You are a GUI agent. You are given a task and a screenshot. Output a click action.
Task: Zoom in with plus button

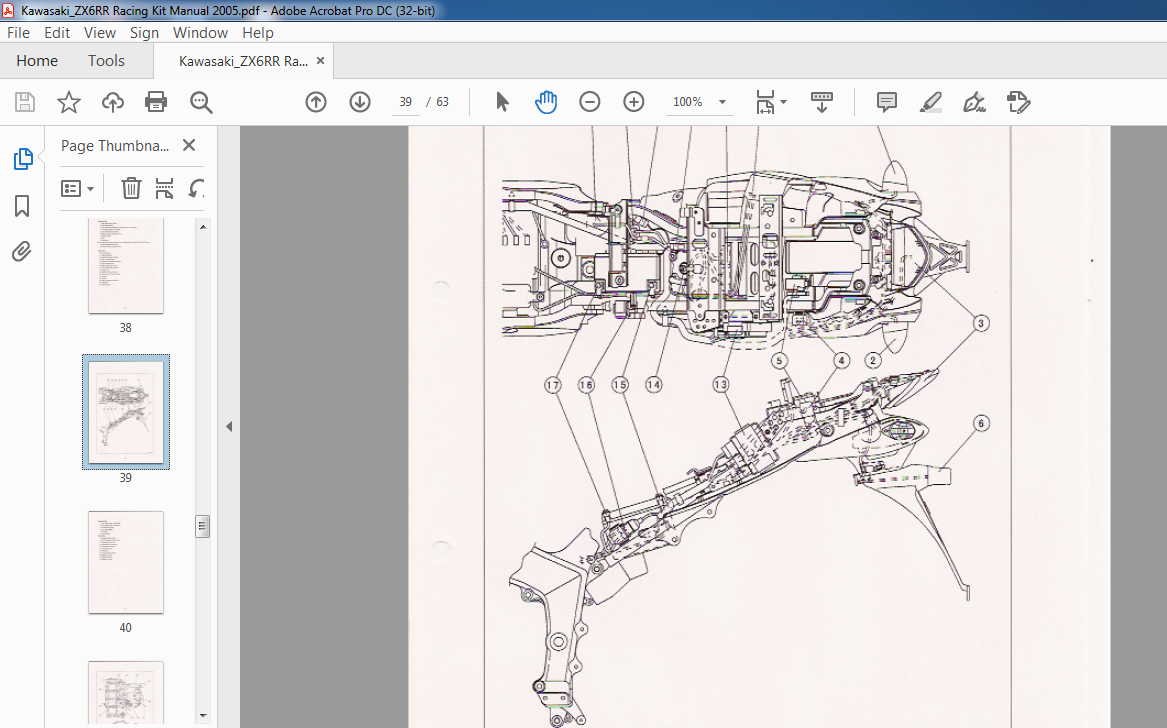(x=633, y=102)
